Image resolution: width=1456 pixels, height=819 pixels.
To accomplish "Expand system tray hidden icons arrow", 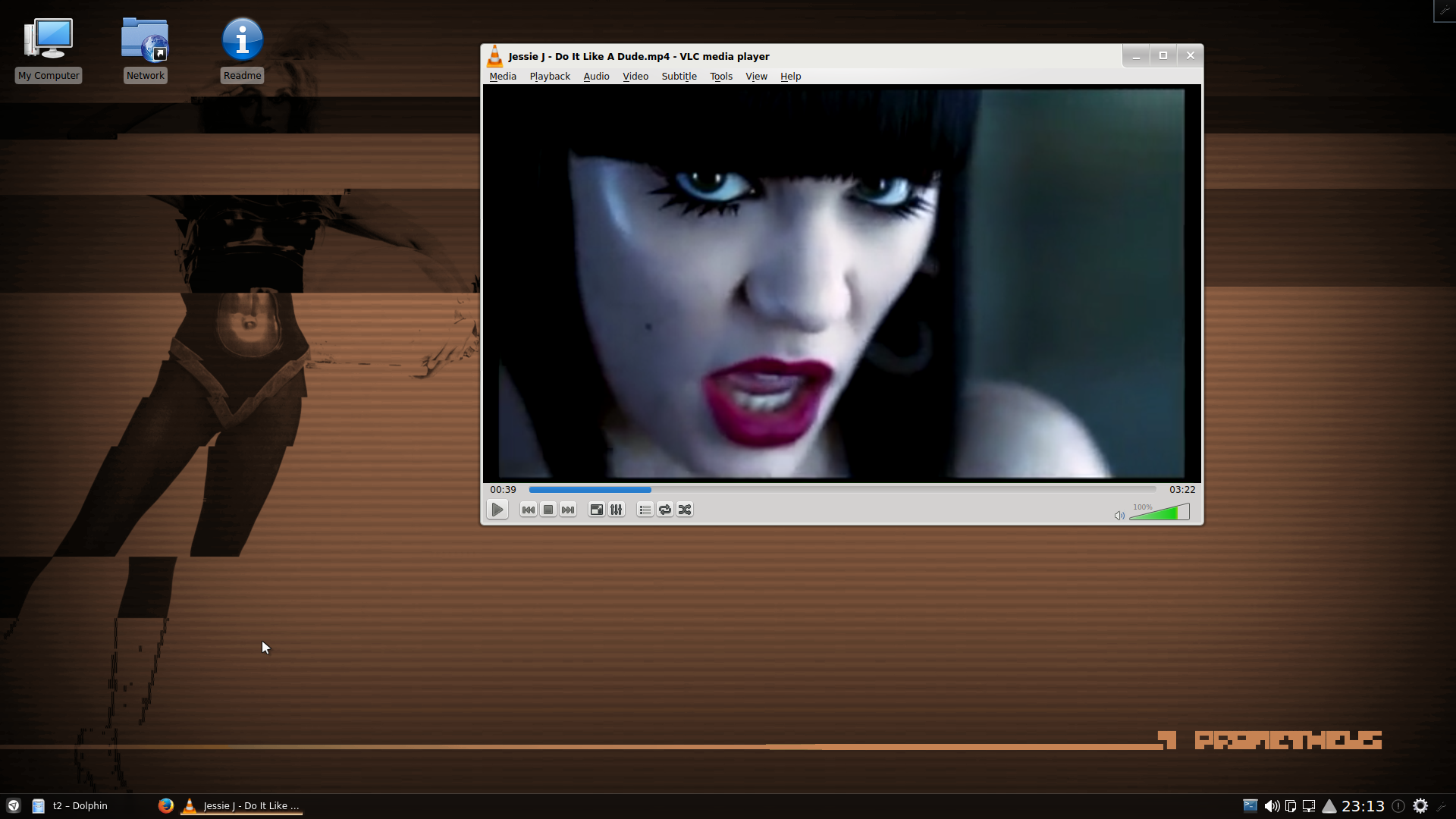I will click(1329, 806).
